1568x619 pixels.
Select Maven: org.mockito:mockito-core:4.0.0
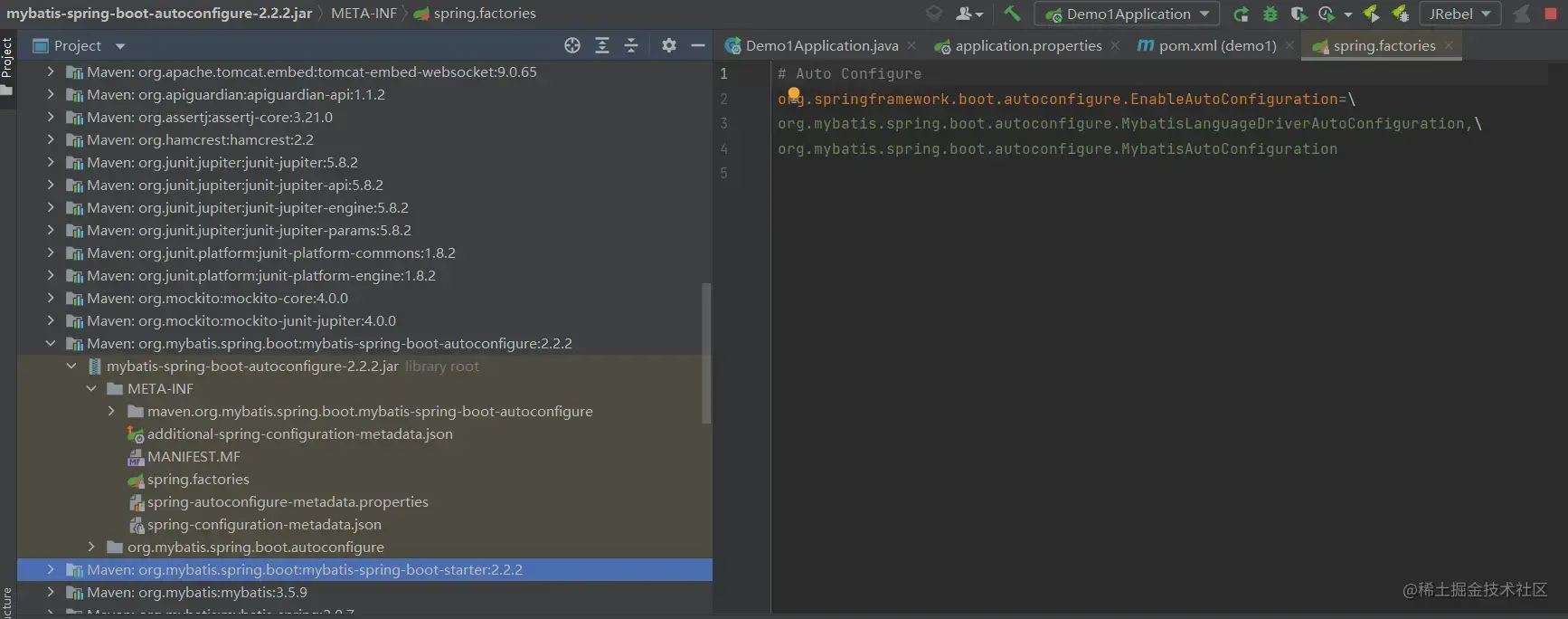(217, 298)
